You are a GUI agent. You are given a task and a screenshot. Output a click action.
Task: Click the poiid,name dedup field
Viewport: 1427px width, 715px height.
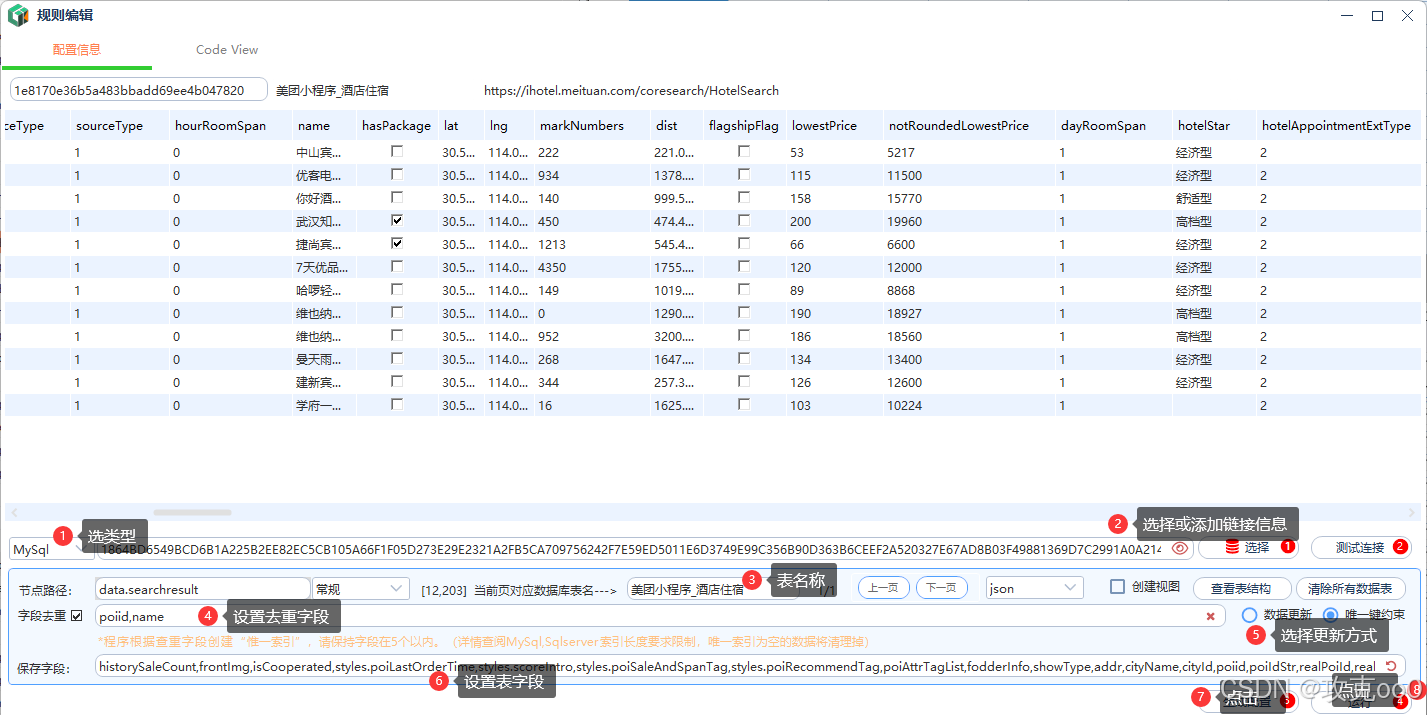660,616
